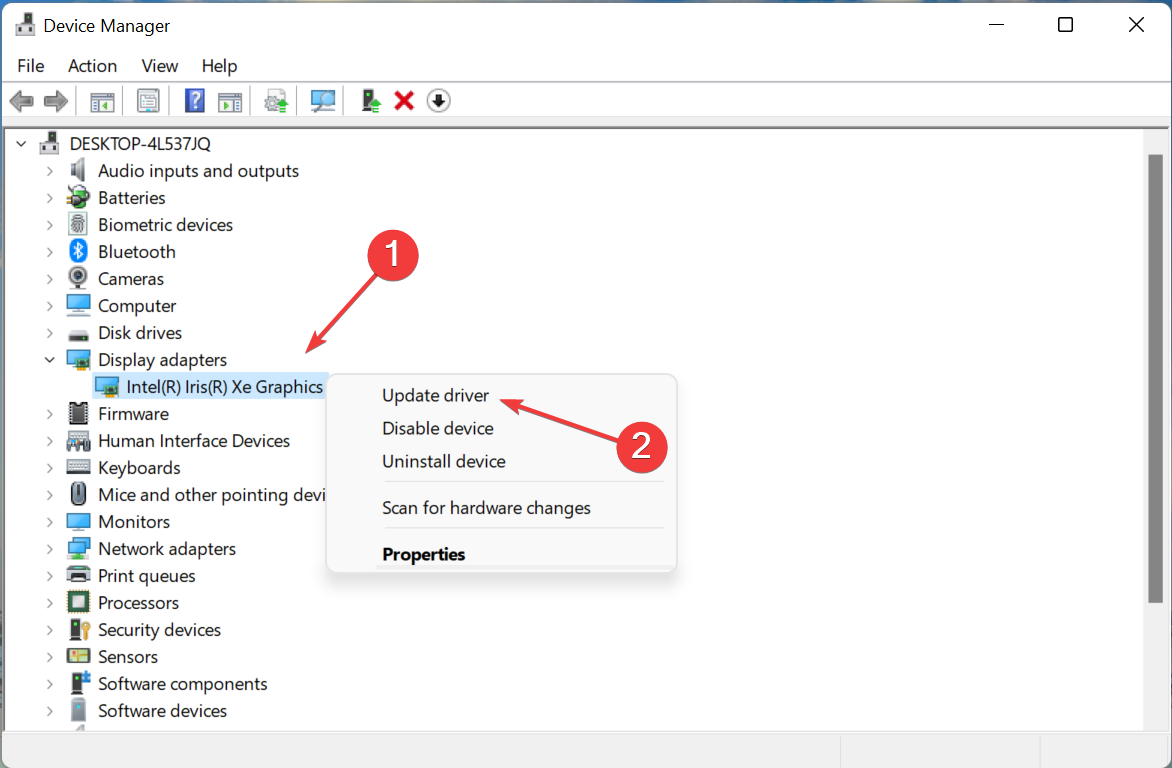The height and width of the screenshot is (768, 1172).
Task: Click the Bluetooth category icon
Action: [78, 252]
